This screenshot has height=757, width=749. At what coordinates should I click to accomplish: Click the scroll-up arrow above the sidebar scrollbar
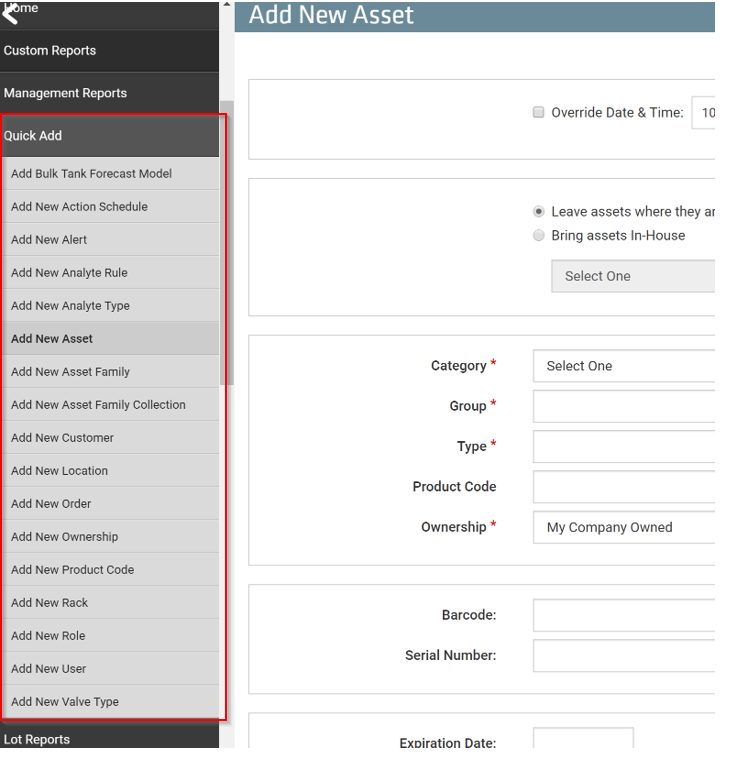coord(226,4)
